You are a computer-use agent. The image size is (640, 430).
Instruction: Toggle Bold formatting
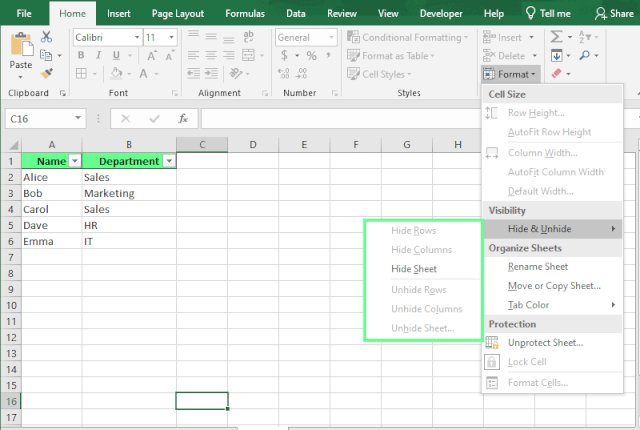click(x=81, y=55)
